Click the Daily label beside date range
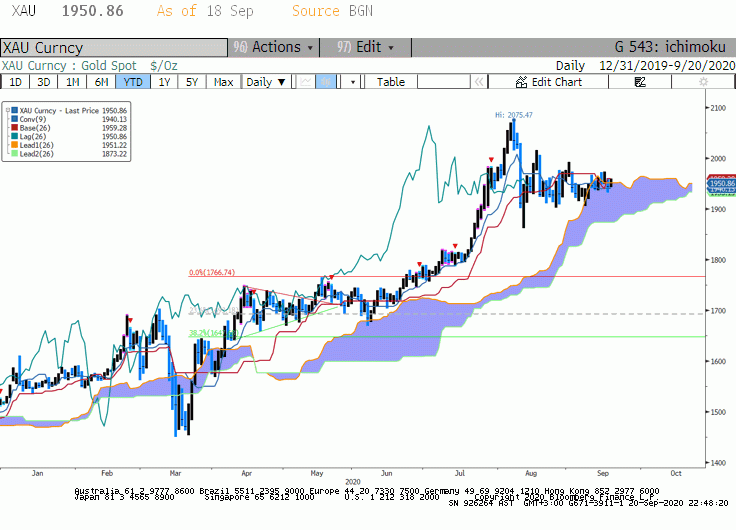736x530 pixels. [570, 66]
